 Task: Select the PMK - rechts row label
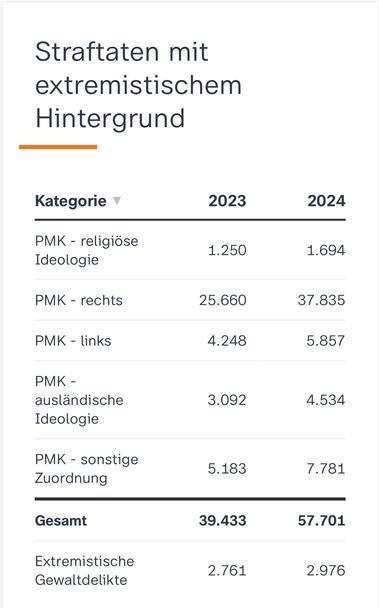click(79, 300)
